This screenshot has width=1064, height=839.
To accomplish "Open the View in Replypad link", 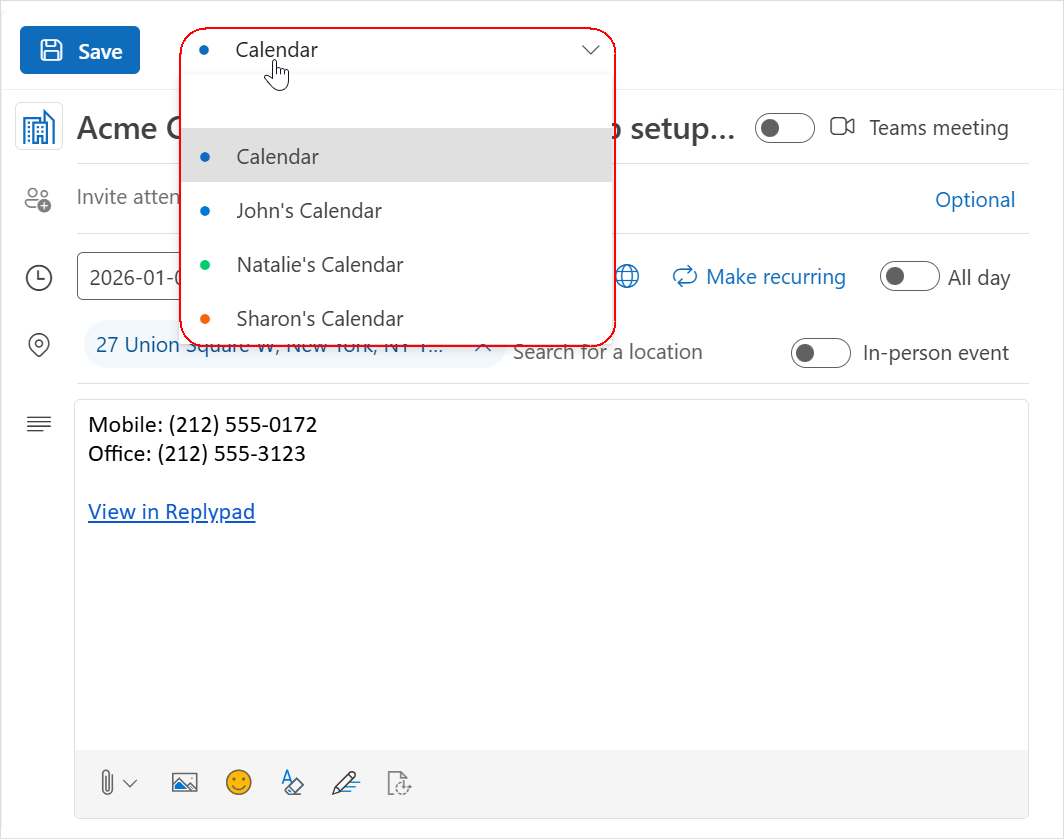I will pos(171,512).
